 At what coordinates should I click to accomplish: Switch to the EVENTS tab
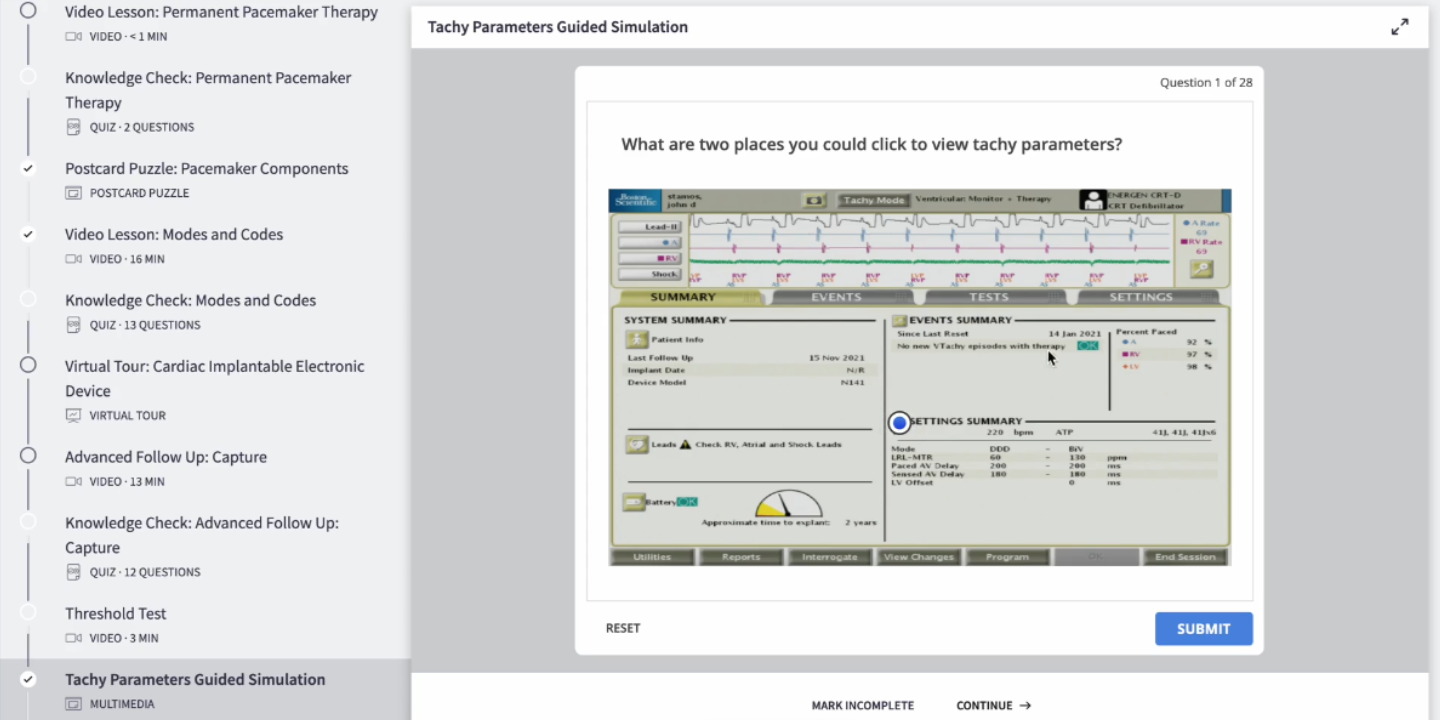[x=836, y=297]
